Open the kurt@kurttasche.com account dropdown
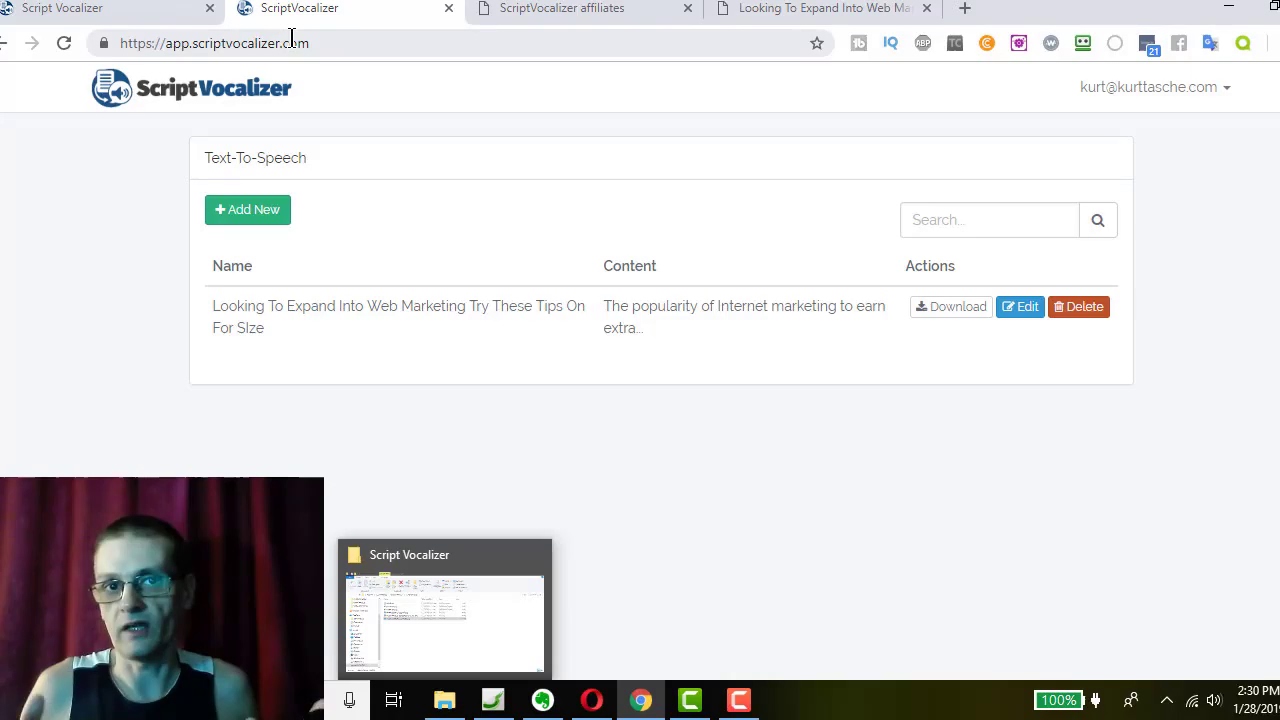 [1155, 87]
